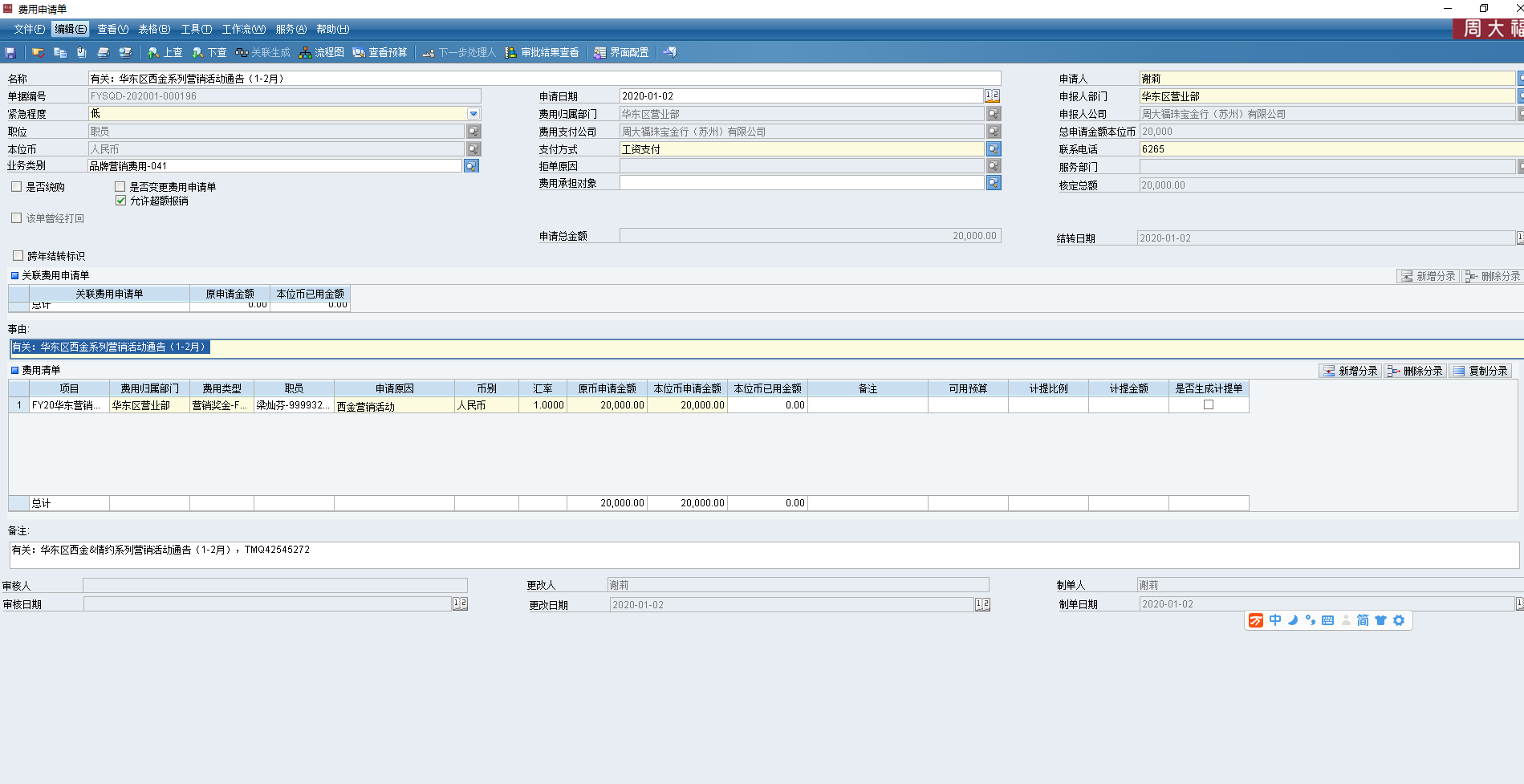The image size is (1524, 784).
Task: Click 上查 to trace upstream documents
Action: coord(165,53)
